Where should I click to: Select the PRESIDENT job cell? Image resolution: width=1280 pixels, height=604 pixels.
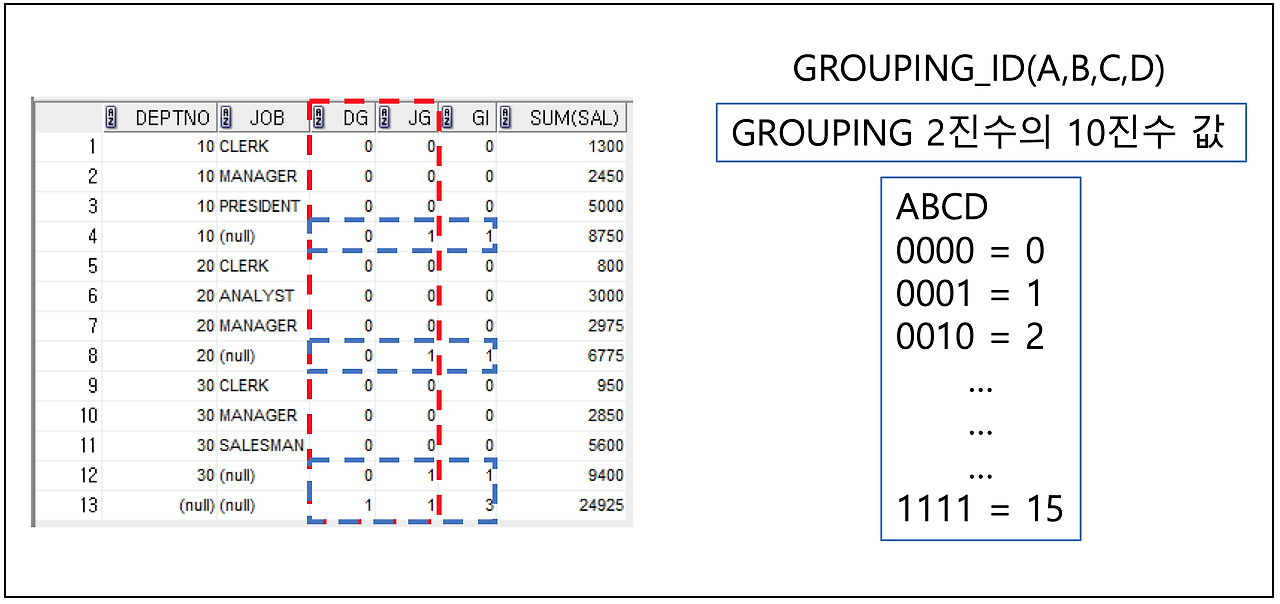tap(259, 206)
